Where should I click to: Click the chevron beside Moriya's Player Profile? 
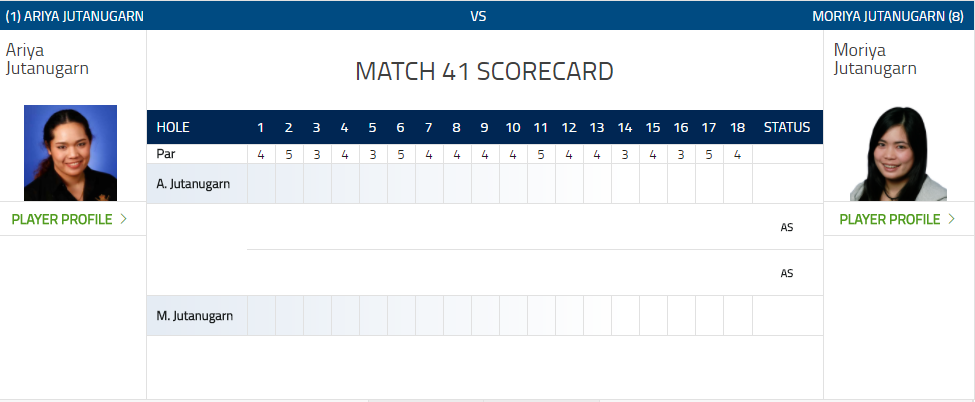[x=951, y=219]
